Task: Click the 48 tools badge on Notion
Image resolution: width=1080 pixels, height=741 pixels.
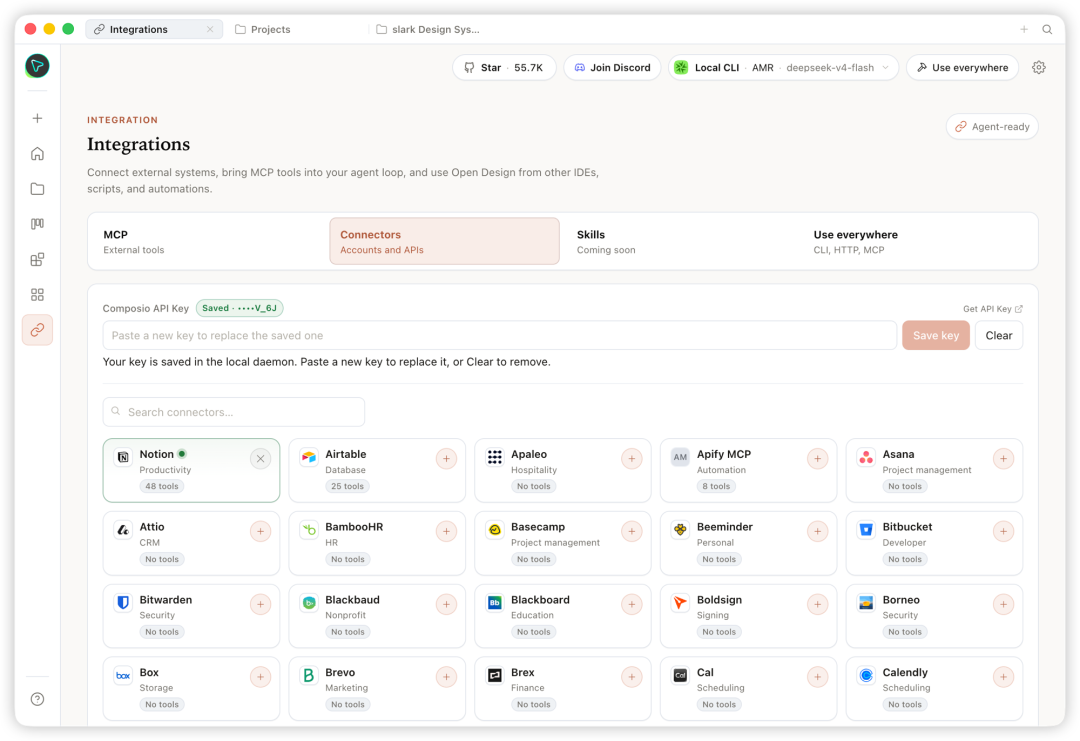Action: (x=162, y=486)
